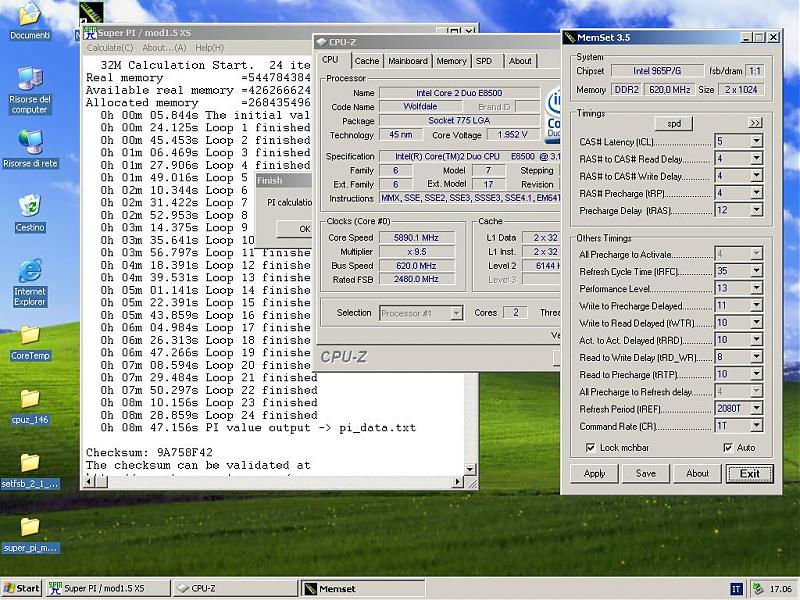Switch to the Mainboard tab in CPU-Z

click(x=408, y=61)
